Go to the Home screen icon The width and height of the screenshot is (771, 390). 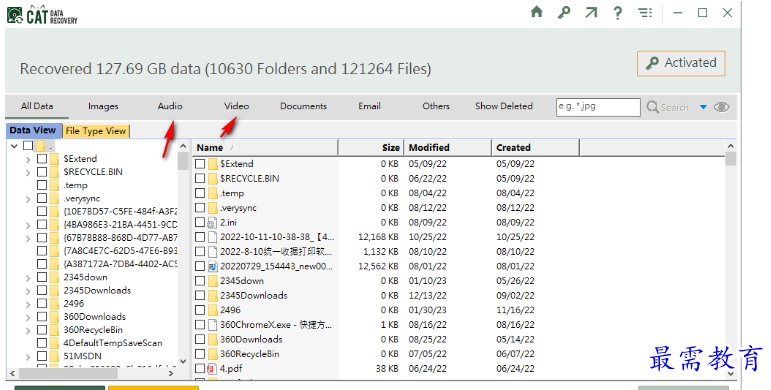[536, 12]
